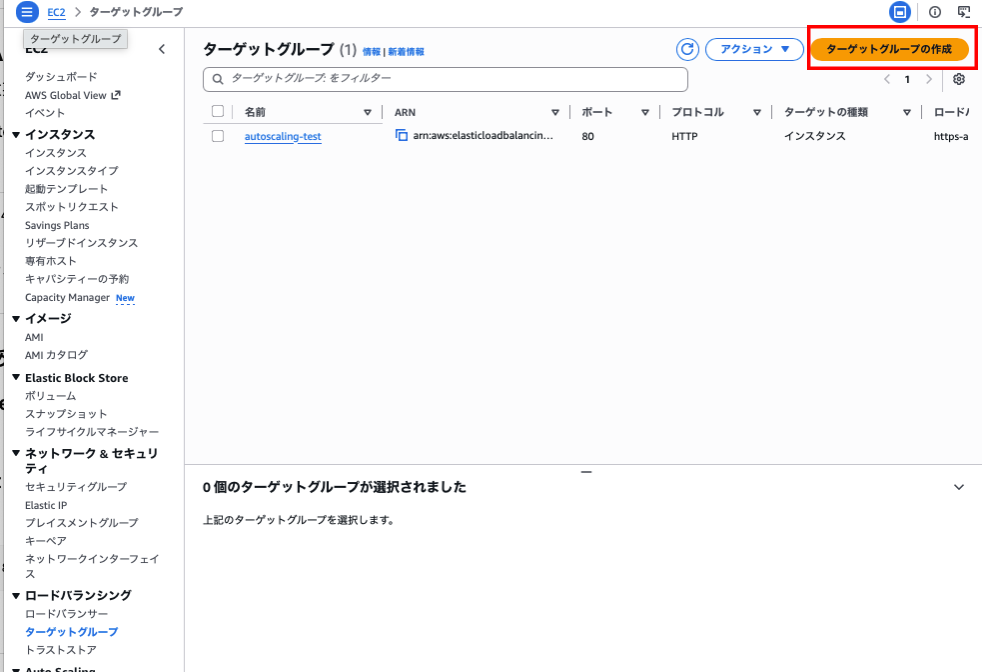Click ターゲットグループの作成 button
Screen dimensions: 982x672
pos(889,49)
